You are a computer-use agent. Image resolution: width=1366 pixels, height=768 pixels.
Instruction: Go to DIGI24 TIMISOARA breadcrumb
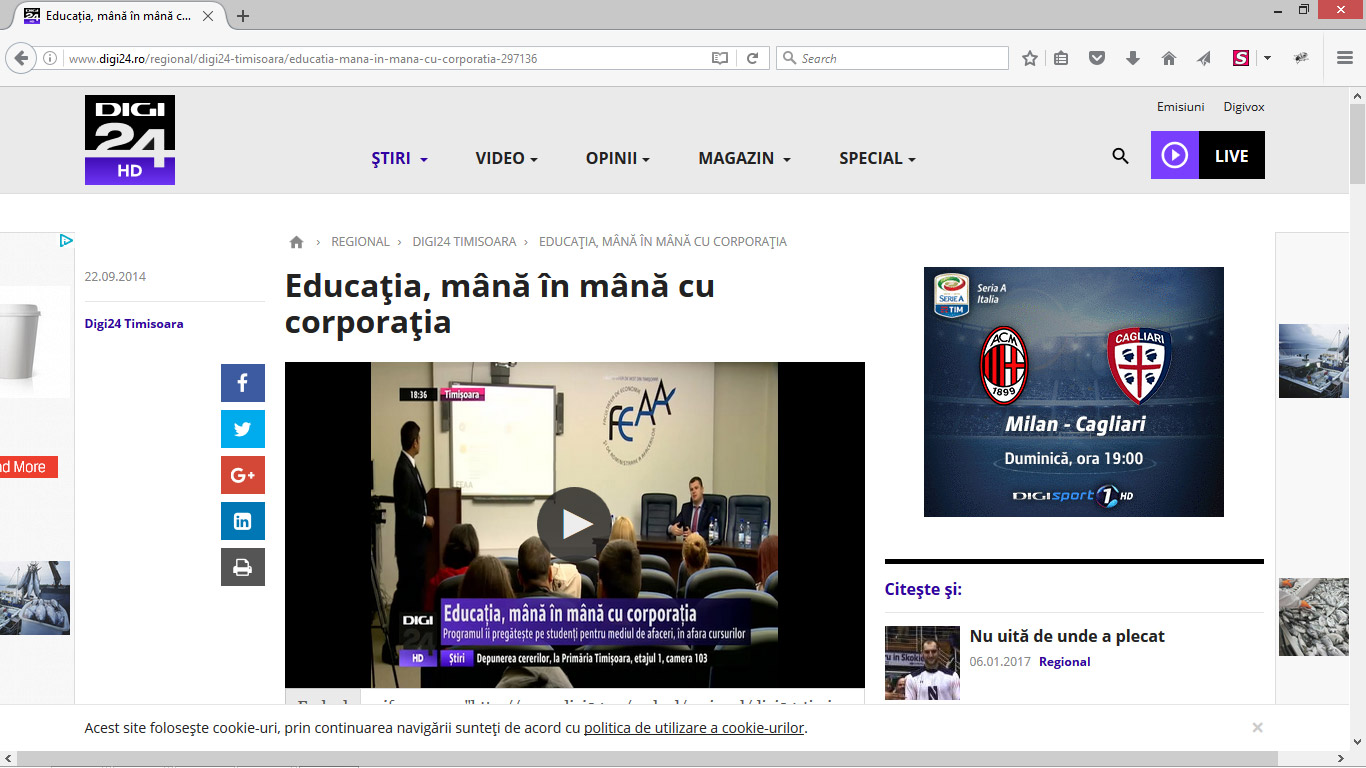pyautogui.click(x=464, y=242)
